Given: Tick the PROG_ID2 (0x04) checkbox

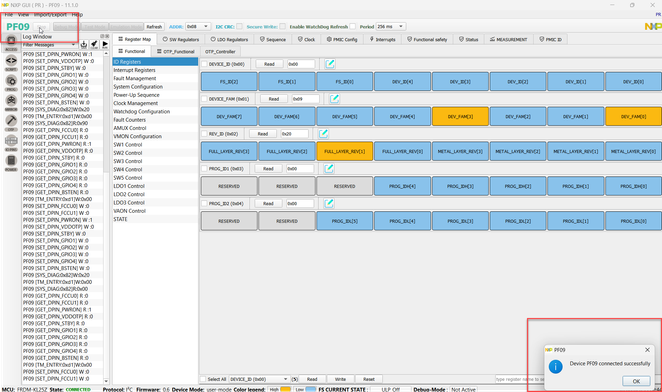Looking at the screenshot, I should pos(204,204).
